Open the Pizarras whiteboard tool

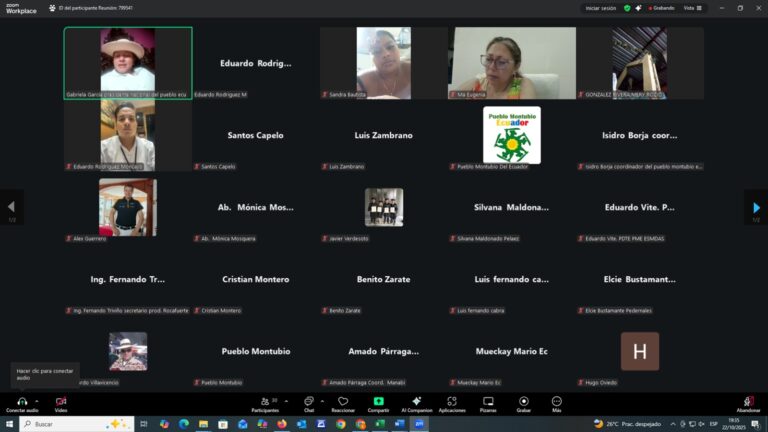tap(488, 401)
